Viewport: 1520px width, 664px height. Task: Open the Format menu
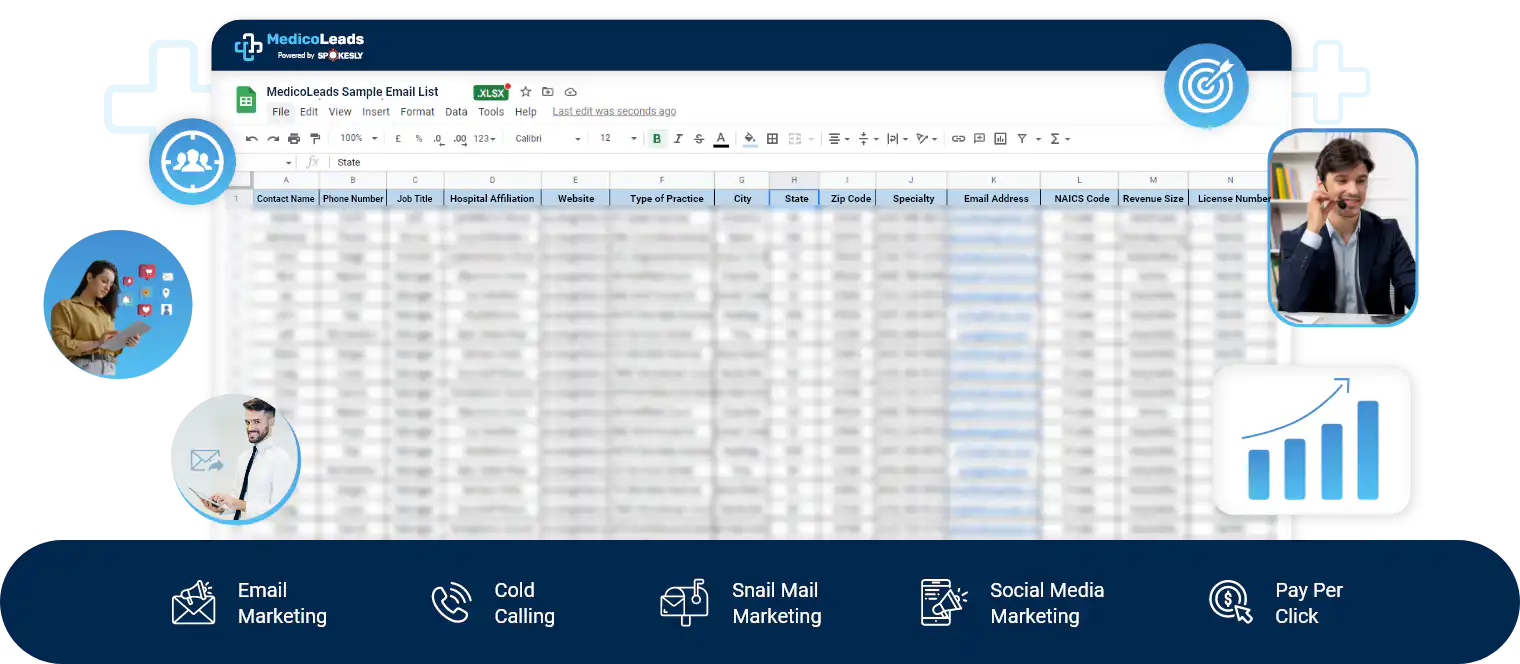coord(417,112)
